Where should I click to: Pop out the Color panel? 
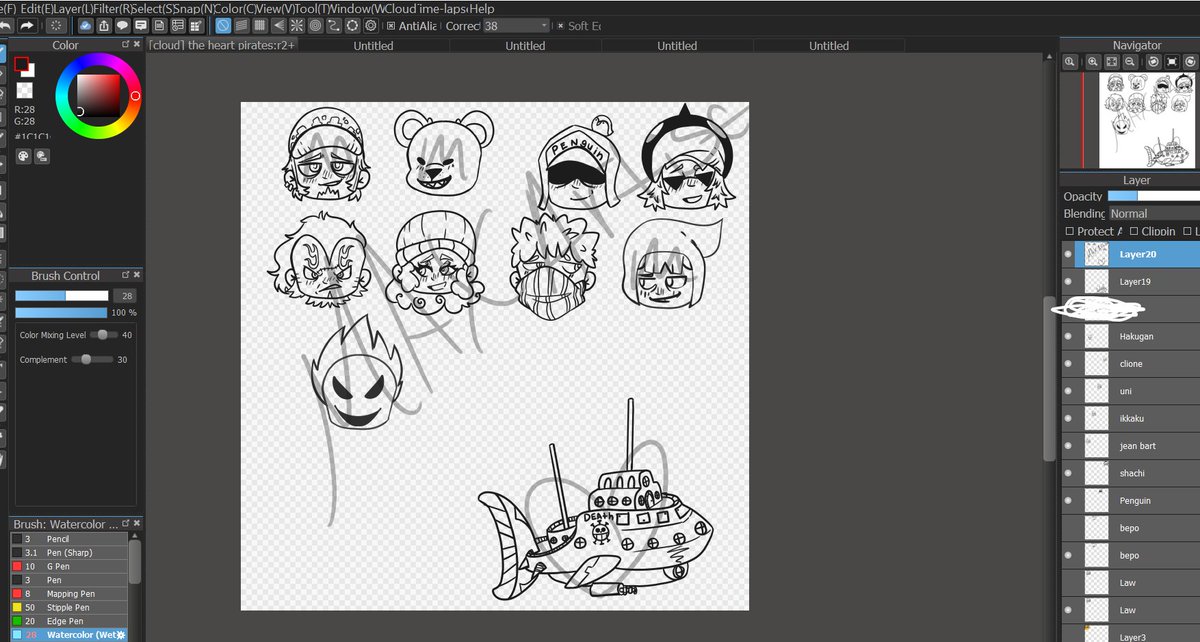click(125, 45)
